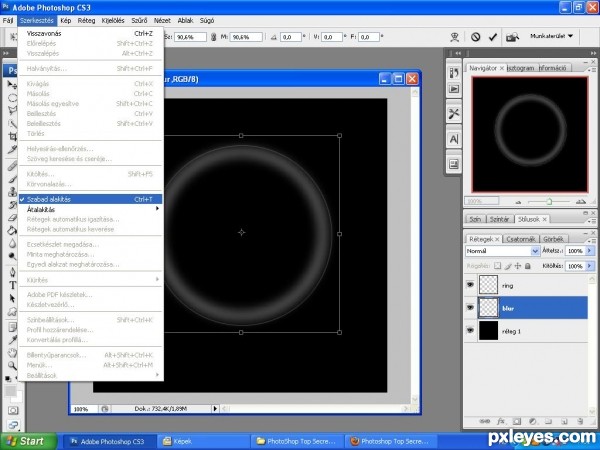Select the Zoom magnifier tool
This screenshot has height=450, width=600.
[x=12, y=365]
